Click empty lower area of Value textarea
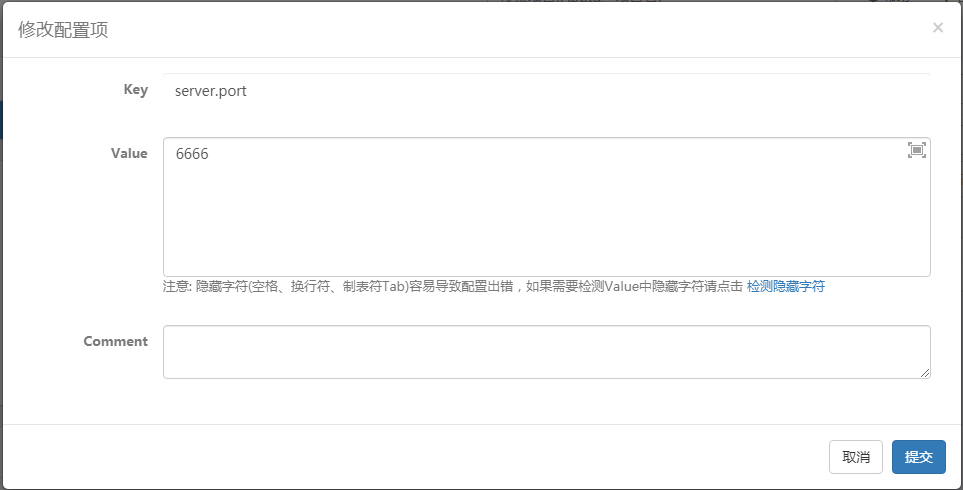 coord(547,233)
